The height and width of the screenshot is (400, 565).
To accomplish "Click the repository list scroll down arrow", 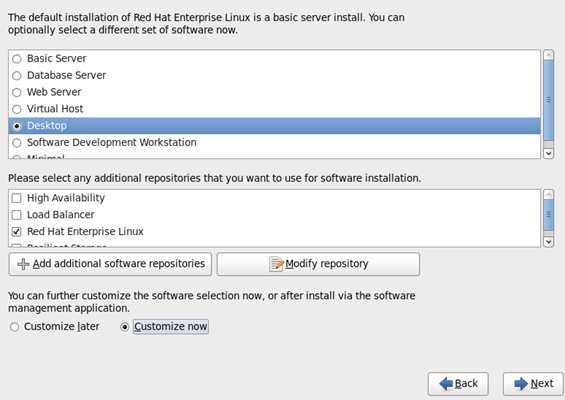I will (548, 242).
